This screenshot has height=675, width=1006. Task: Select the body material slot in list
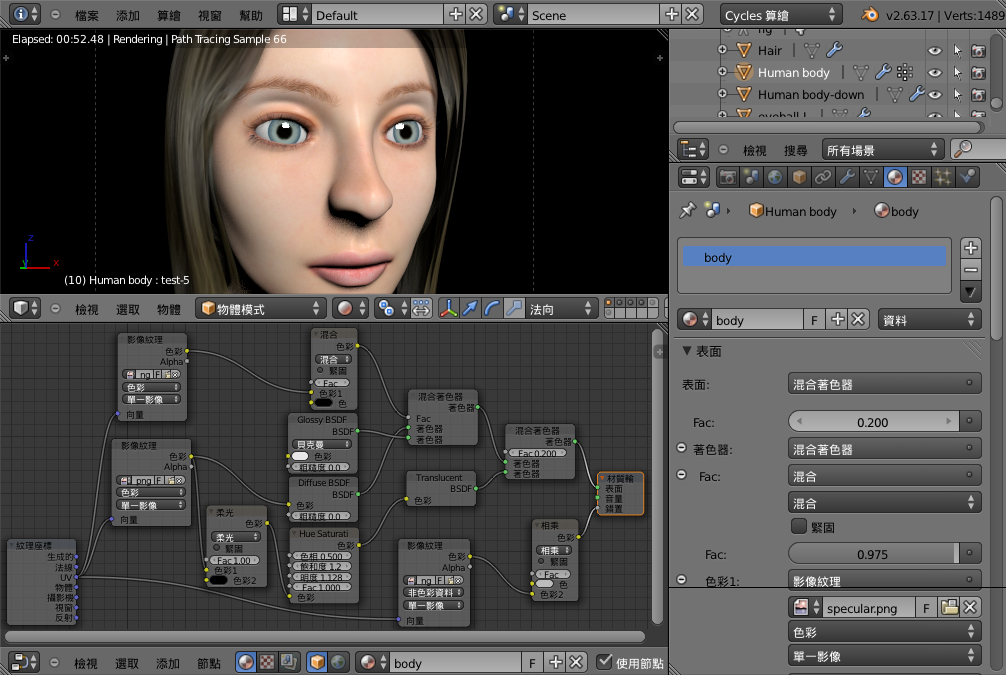(x=814, y=257)
